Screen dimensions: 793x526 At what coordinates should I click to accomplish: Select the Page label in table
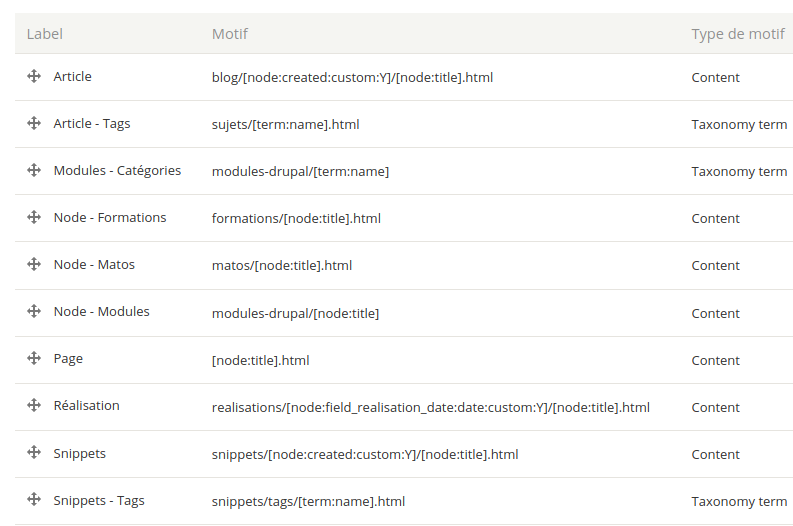68,359
